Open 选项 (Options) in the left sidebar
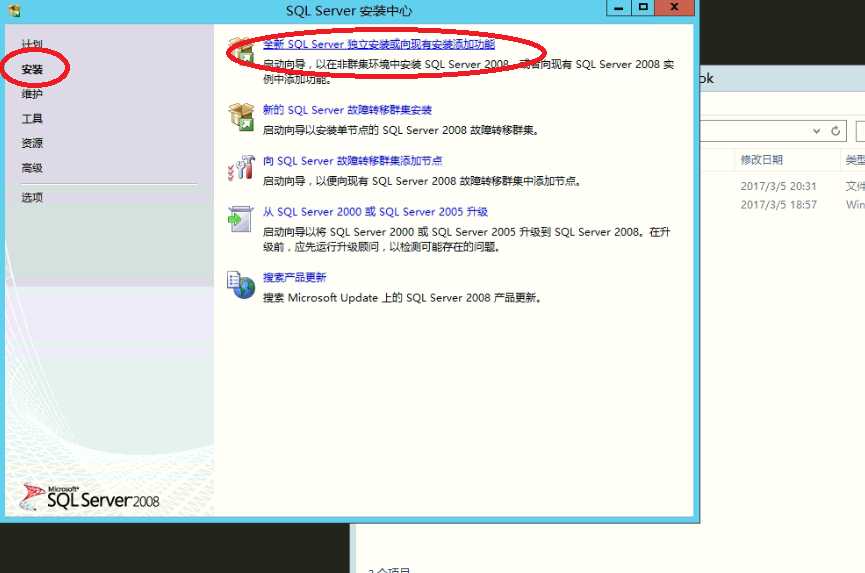The image size is (865, 573). pos(32,197)
